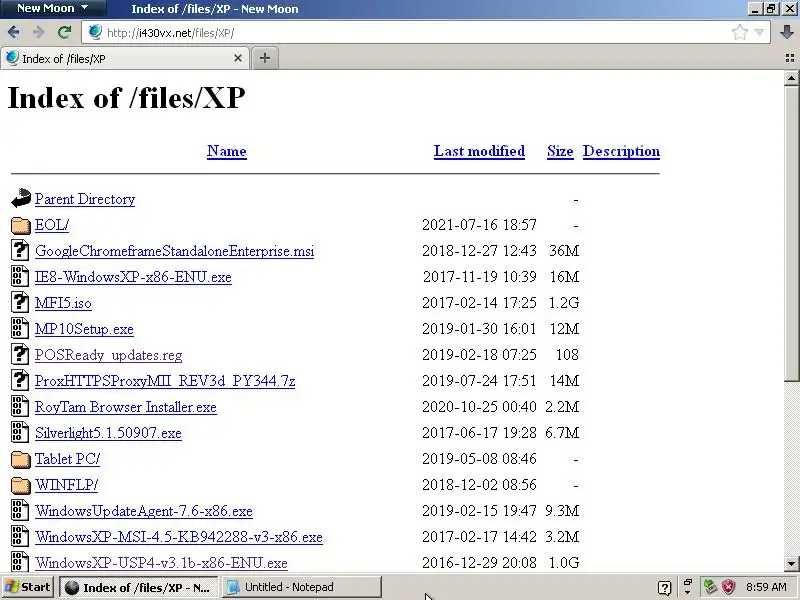Click the vertical scrollbar thumb

tap(791, 233)
